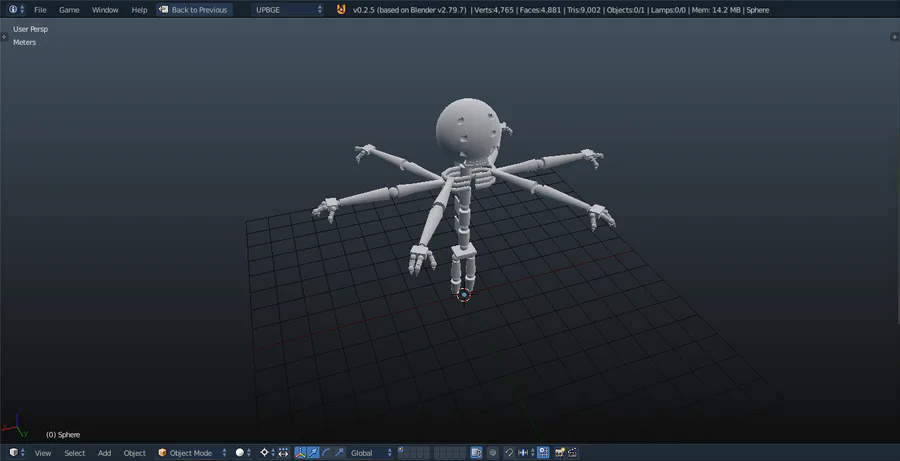The width and height of the screenshot is (900, 461).
Task: Open the viewport shading sphere selector
Action: [243, 453]
